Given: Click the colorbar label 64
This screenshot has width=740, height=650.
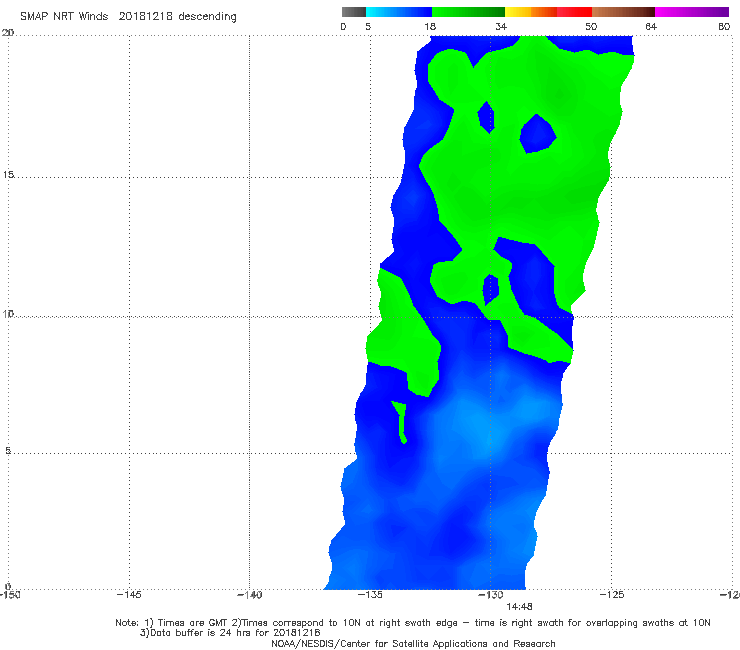Looking at the screenshot, I should pos(651,26).
